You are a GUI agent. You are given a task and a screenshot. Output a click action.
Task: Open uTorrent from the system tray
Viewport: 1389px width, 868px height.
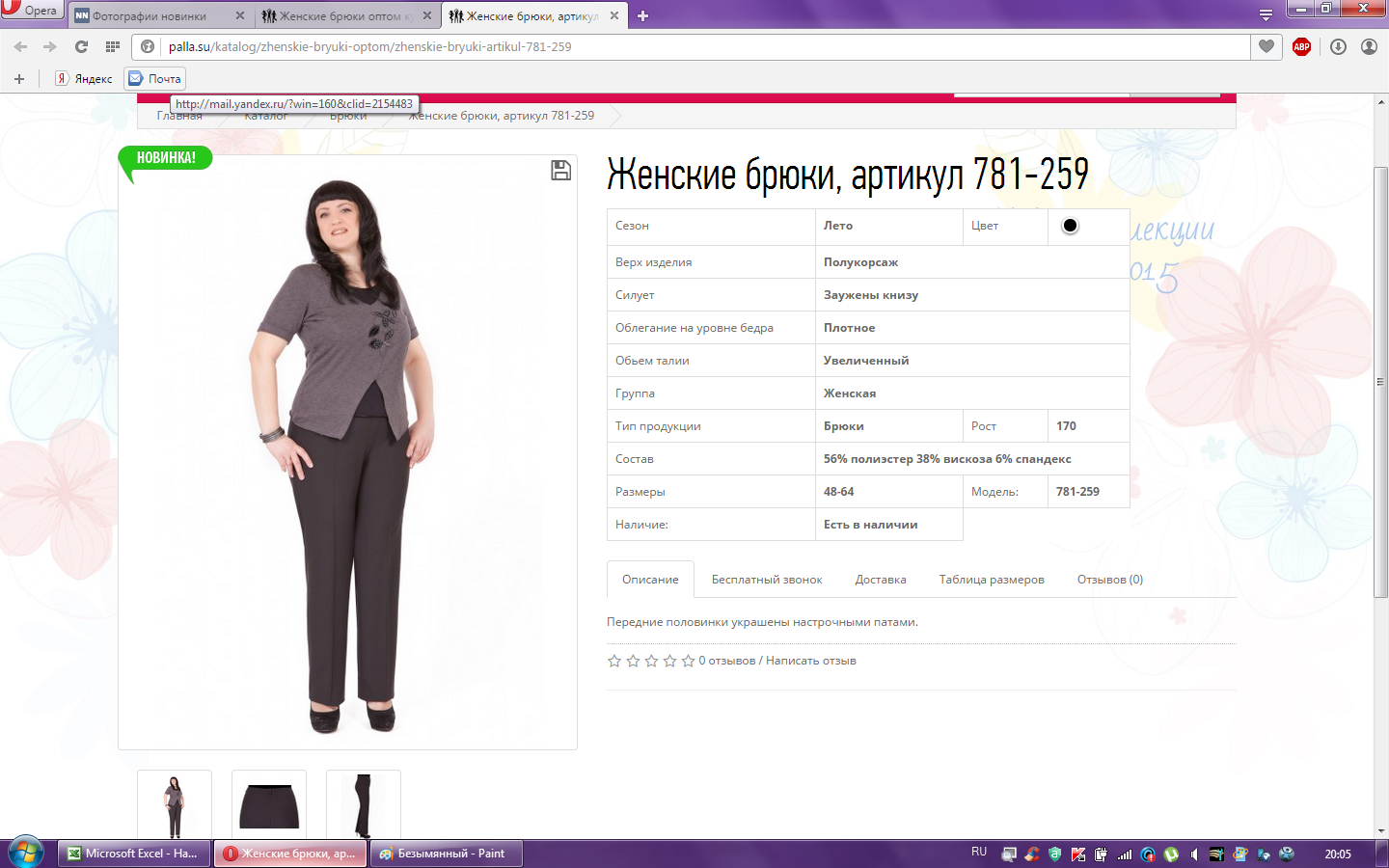pos(1171,854)
